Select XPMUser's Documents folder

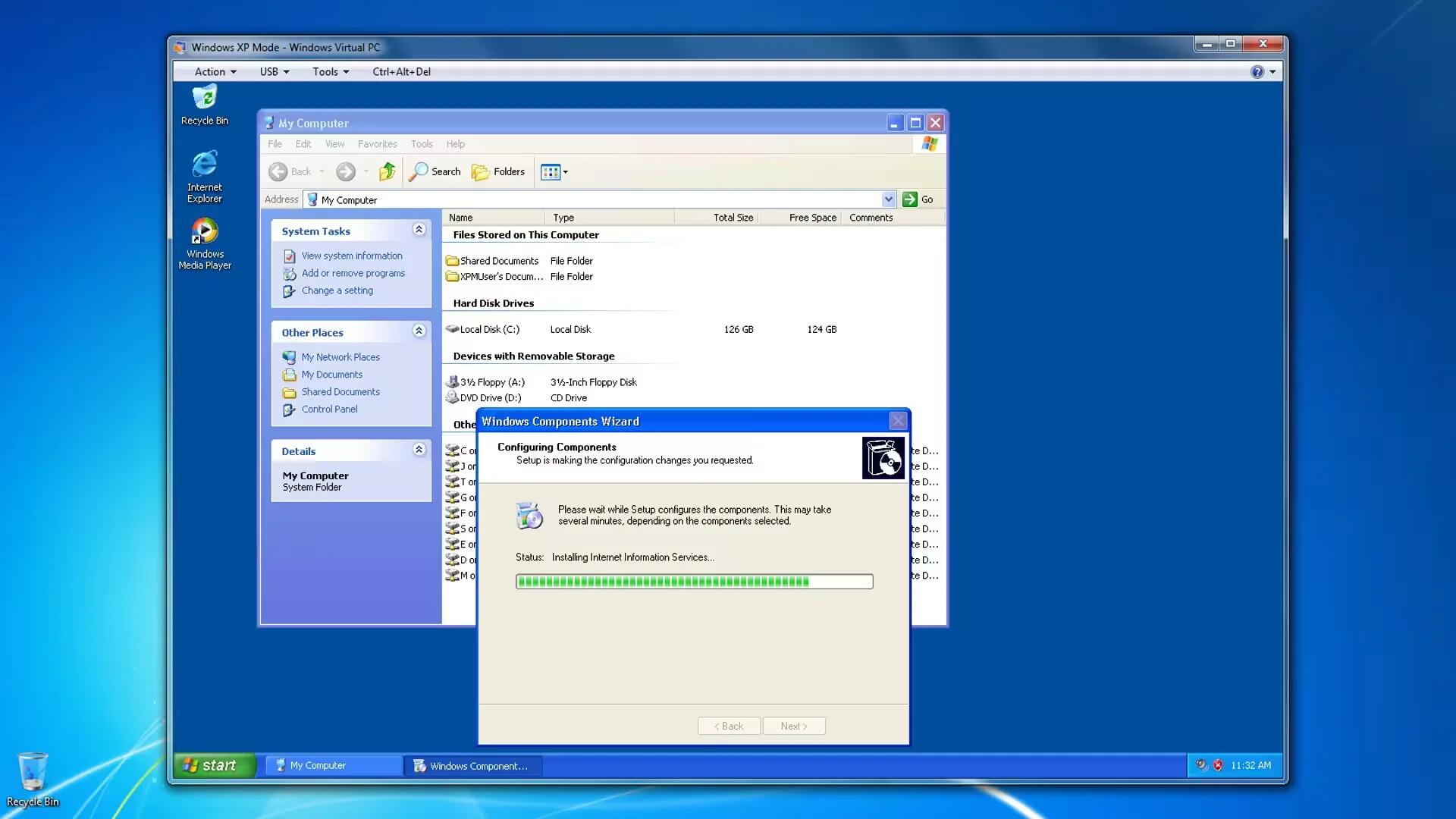pos(494,277)
